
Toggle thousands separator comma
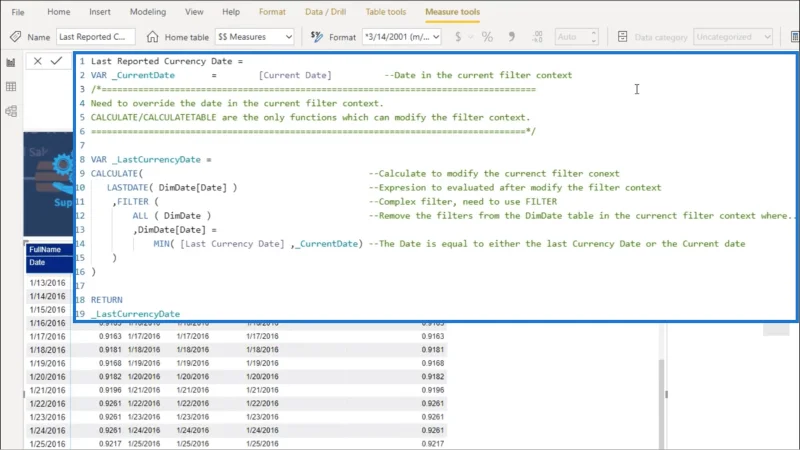pyautogui.click(x=512, y=37)
